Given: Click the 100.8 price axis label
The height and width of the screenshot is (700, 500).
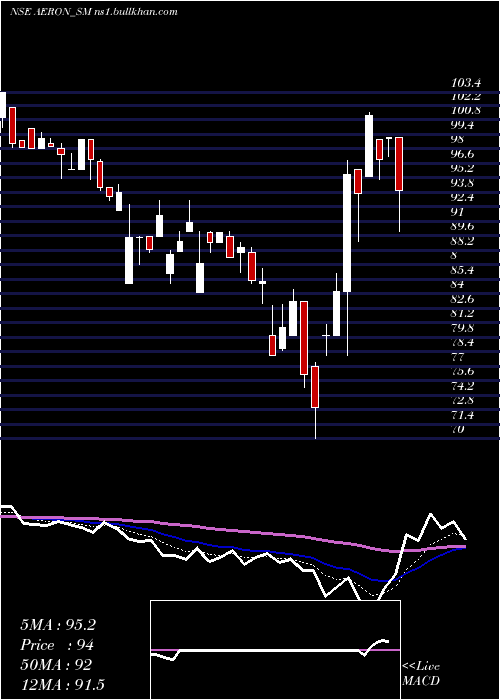Looking at the screenshot, I should 466,111.
